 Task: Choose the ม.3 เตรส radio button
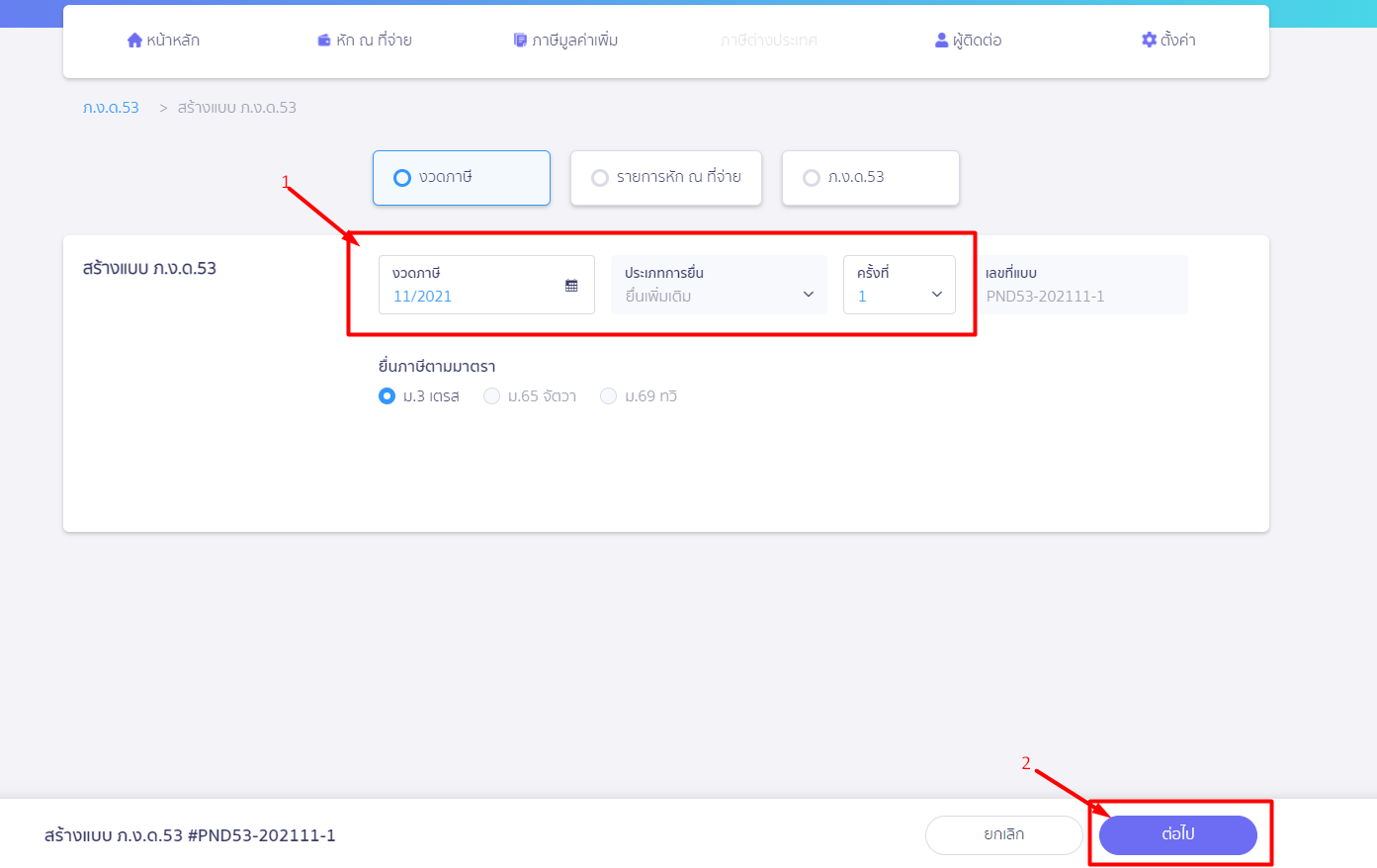[387, 396]
